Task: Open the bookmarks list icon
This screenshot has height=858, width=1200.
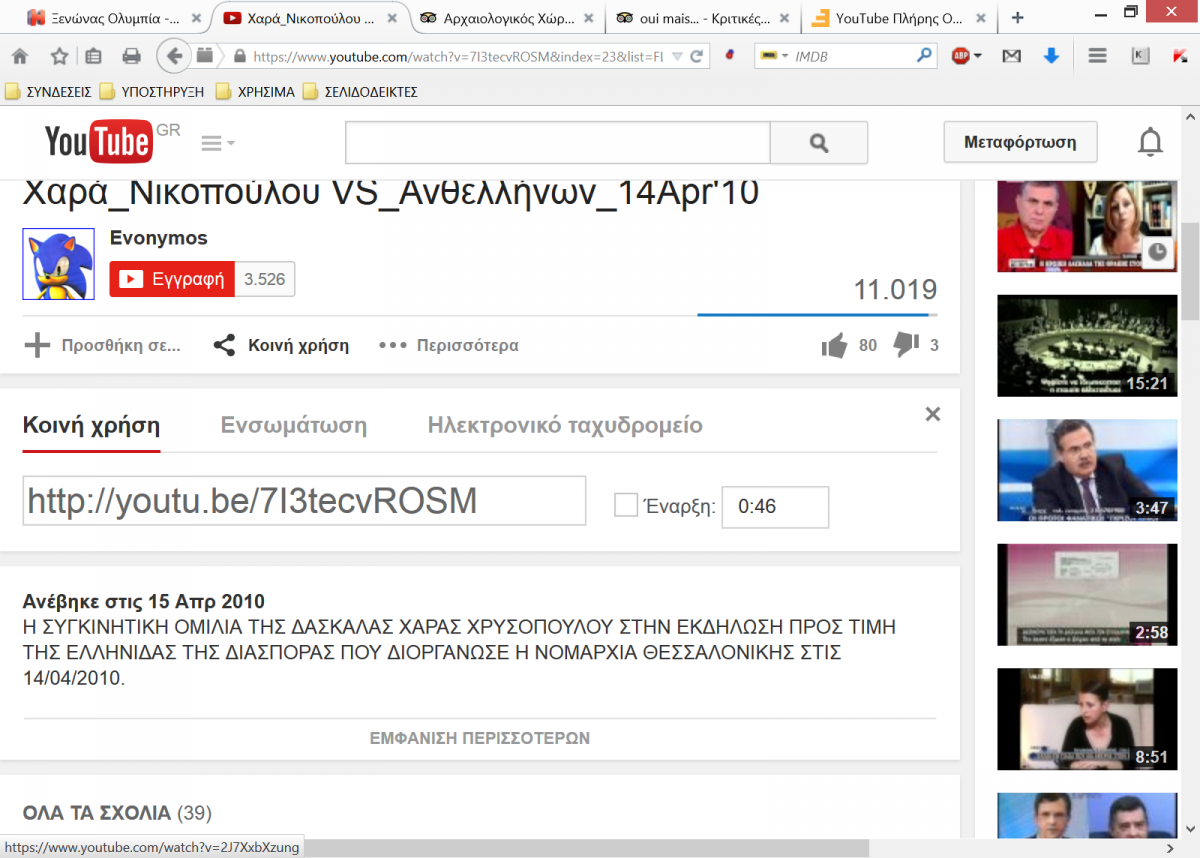Action: [x=94, y=56]
